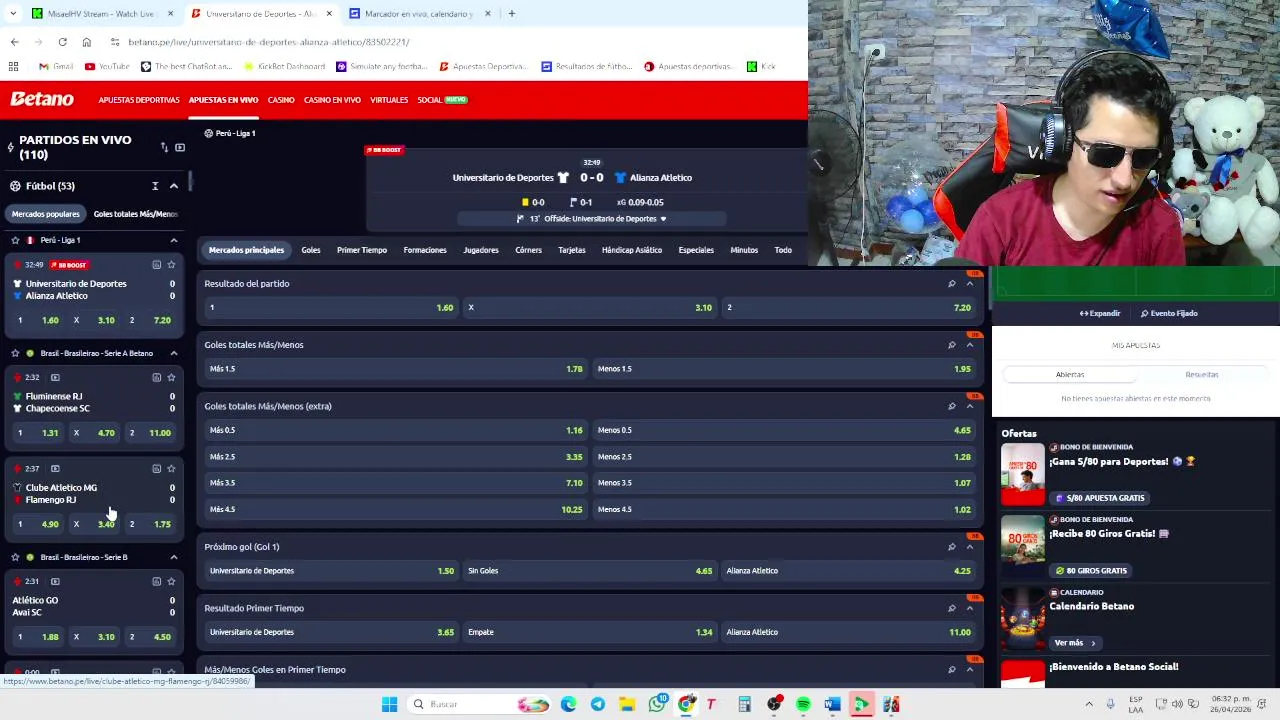Select Sin Goles at 4.65

pos(590,571)
